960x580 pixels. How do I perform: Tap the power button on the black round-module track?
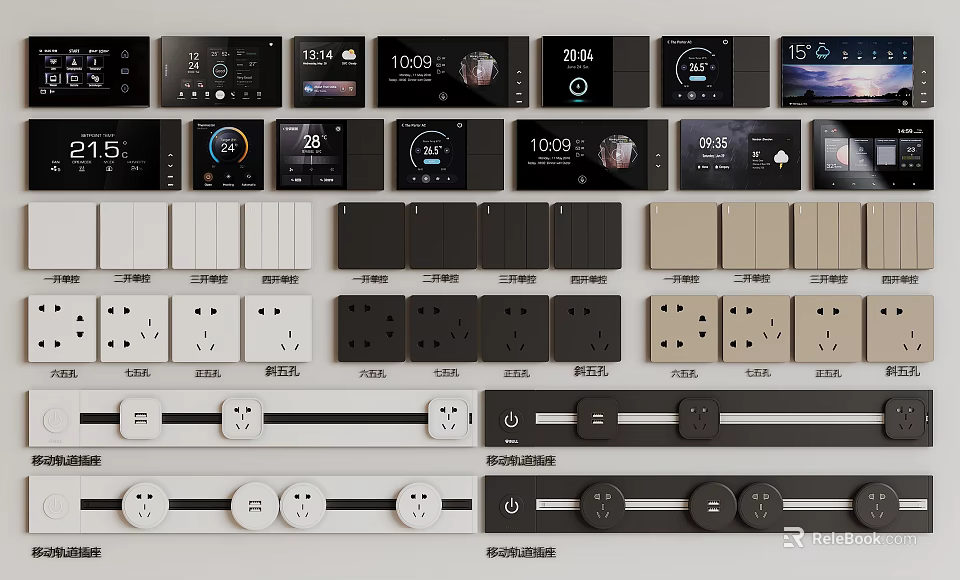[x=511, y=507]
